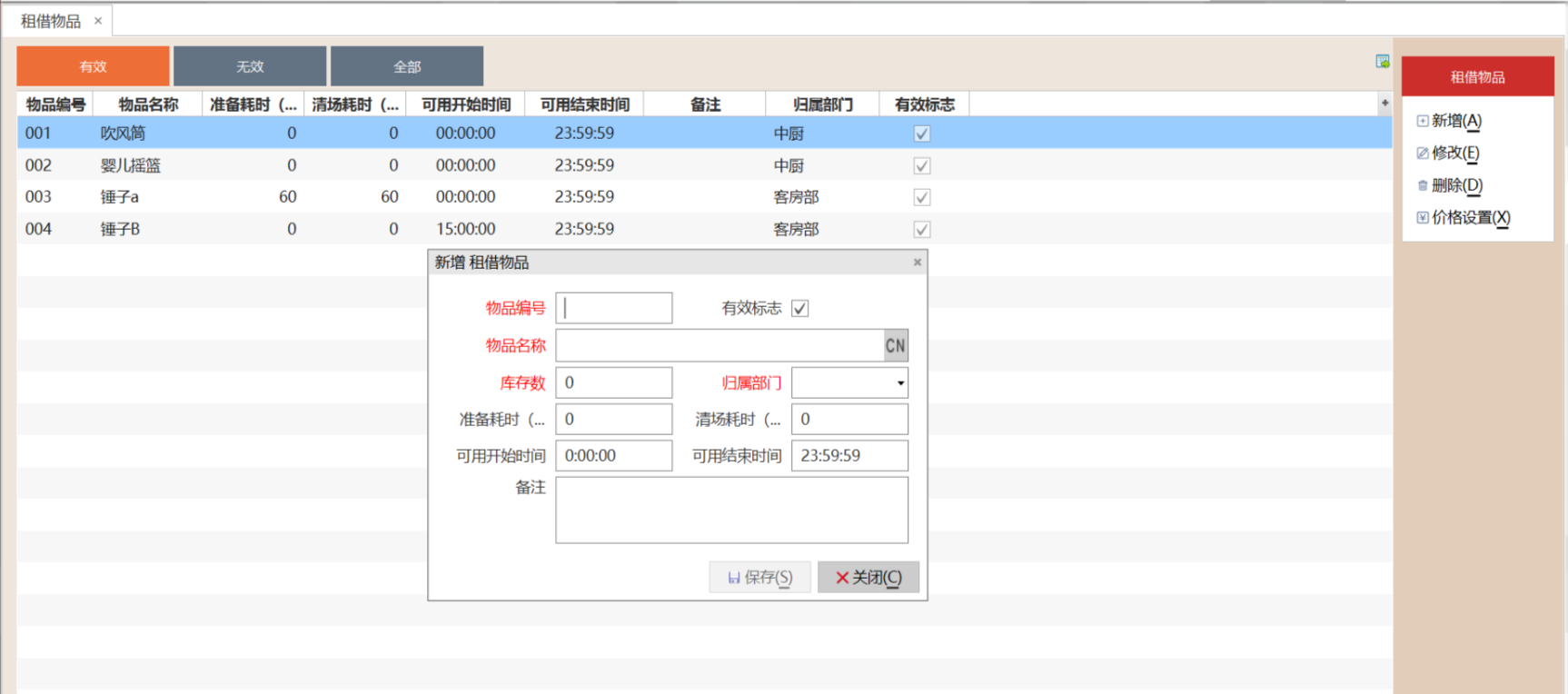This screenshot has height=694, width=1568.
Task: Click the column chooser plus icon
Action: coord(1384,104)
